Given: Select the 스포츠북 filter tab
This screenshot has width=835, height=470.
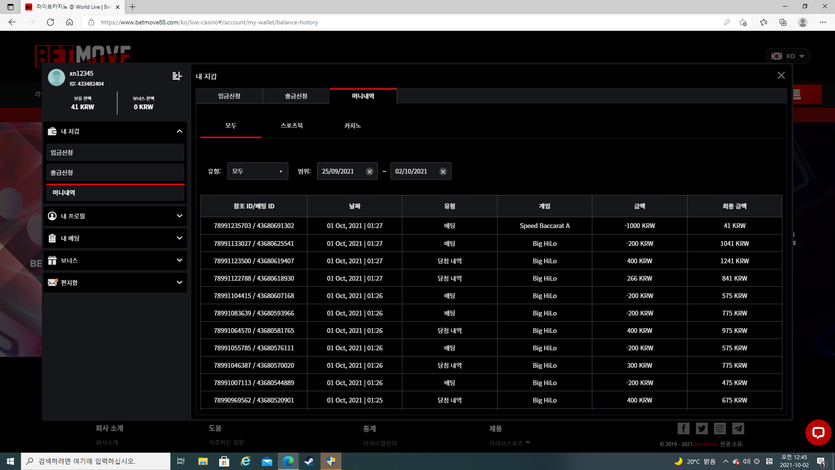Looking at the screenshot, I should click(292, 126).
